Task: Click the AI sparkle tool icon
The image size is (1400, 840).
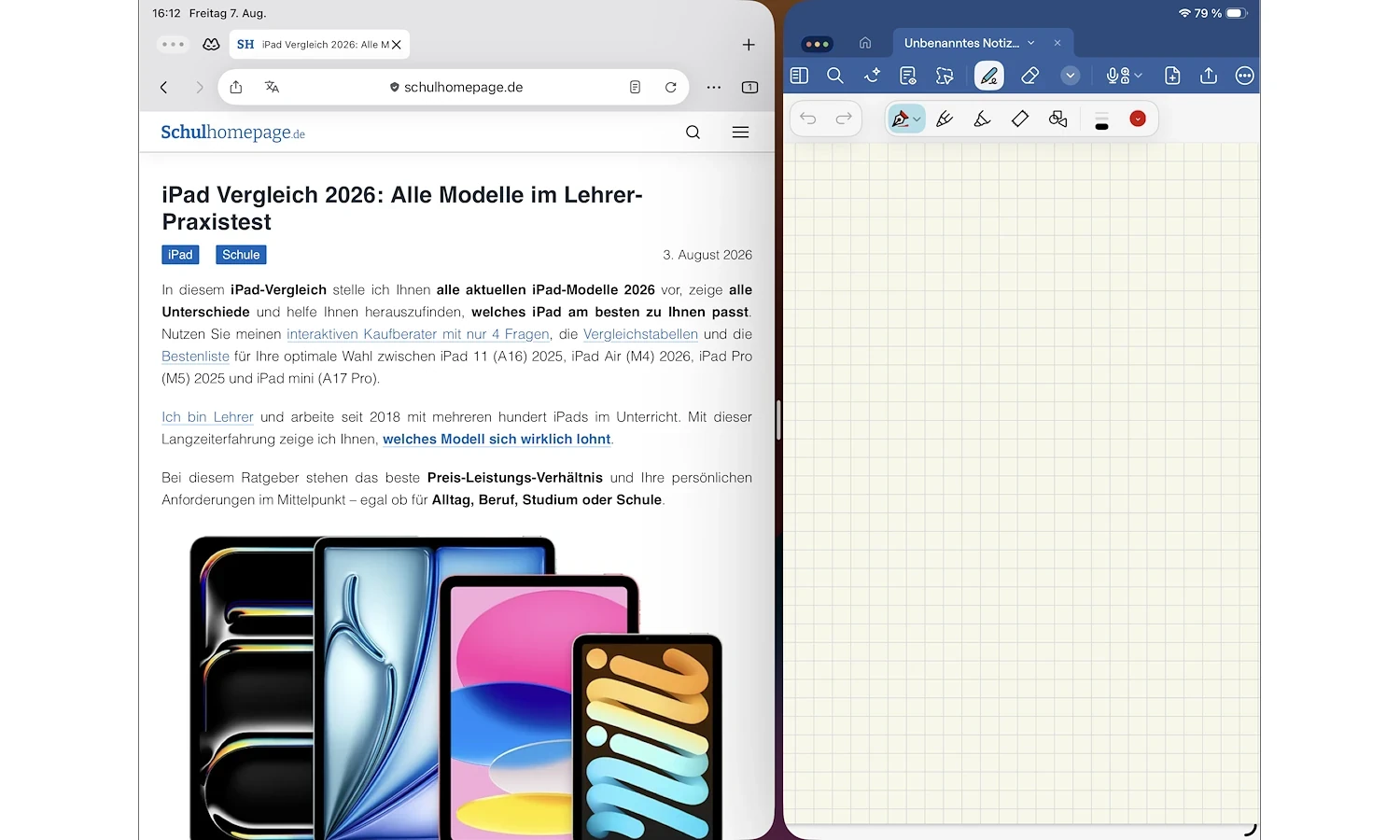Action: (x=872, y=76)
